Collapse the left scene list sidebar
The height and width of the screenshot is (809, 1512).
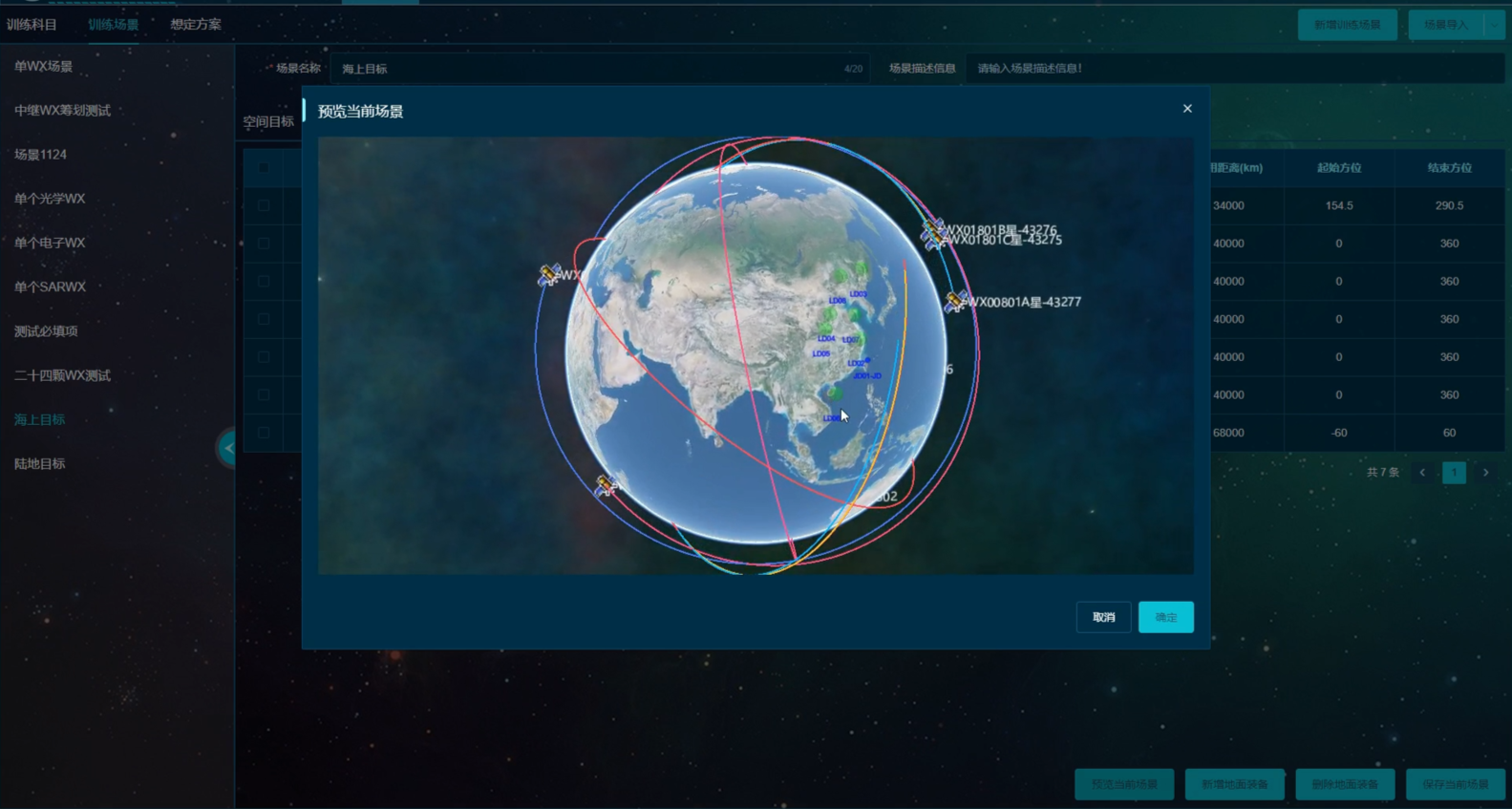pyautogui.click(x=228, y=448)
